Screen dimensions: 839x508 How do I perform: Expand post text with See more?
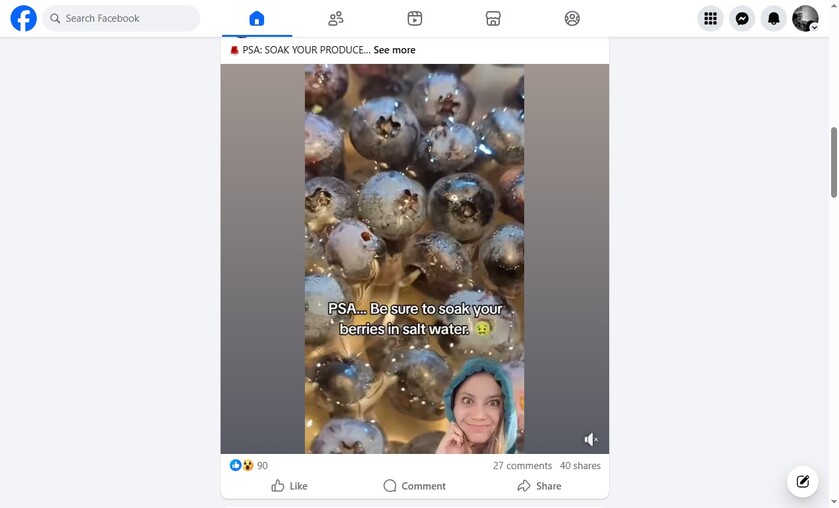point(394,50)
